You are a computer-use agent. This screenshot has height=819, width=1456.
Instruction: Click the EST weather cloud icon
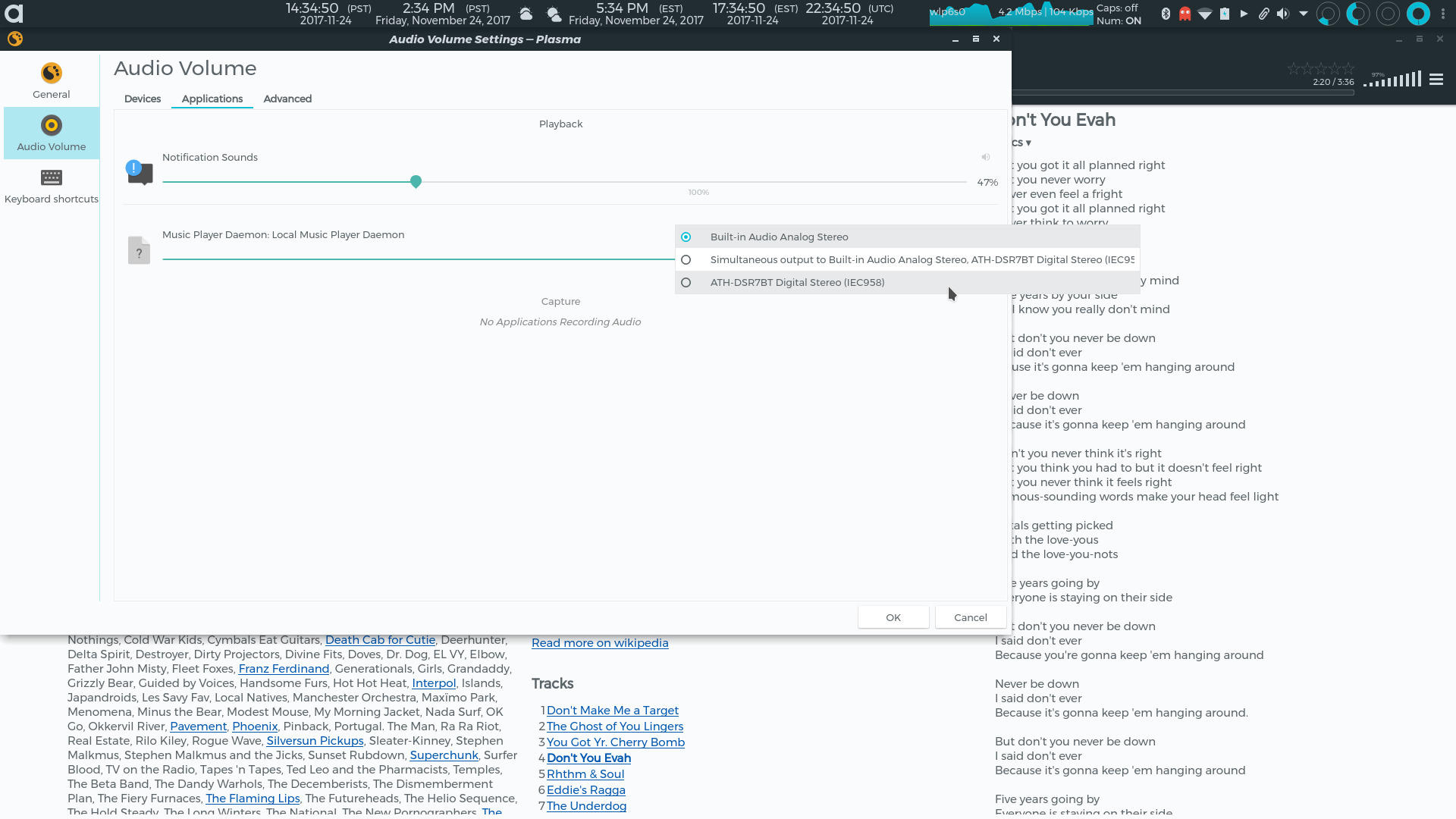(x=554, y=14)
